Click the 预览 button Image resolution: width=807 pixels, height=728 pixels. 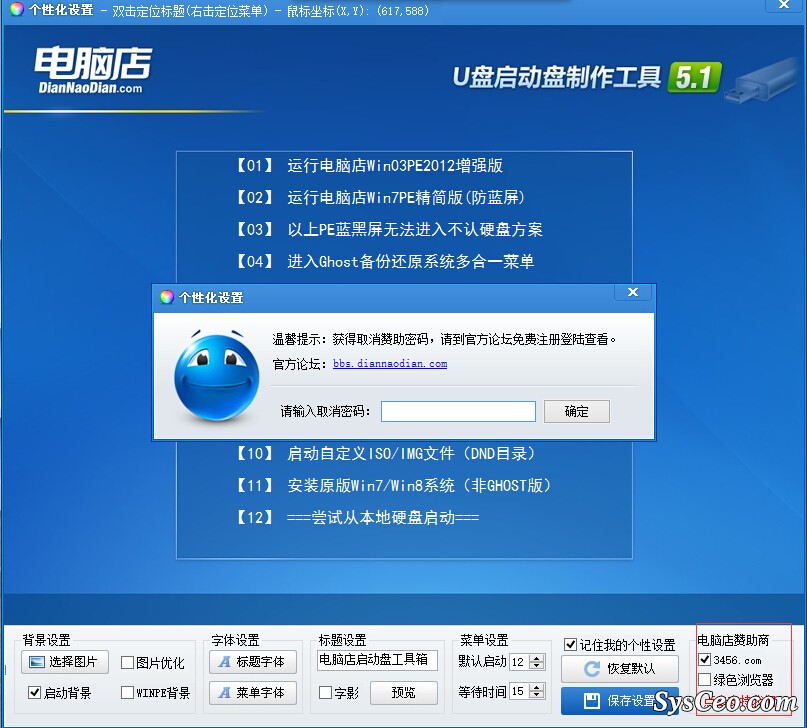404,693
